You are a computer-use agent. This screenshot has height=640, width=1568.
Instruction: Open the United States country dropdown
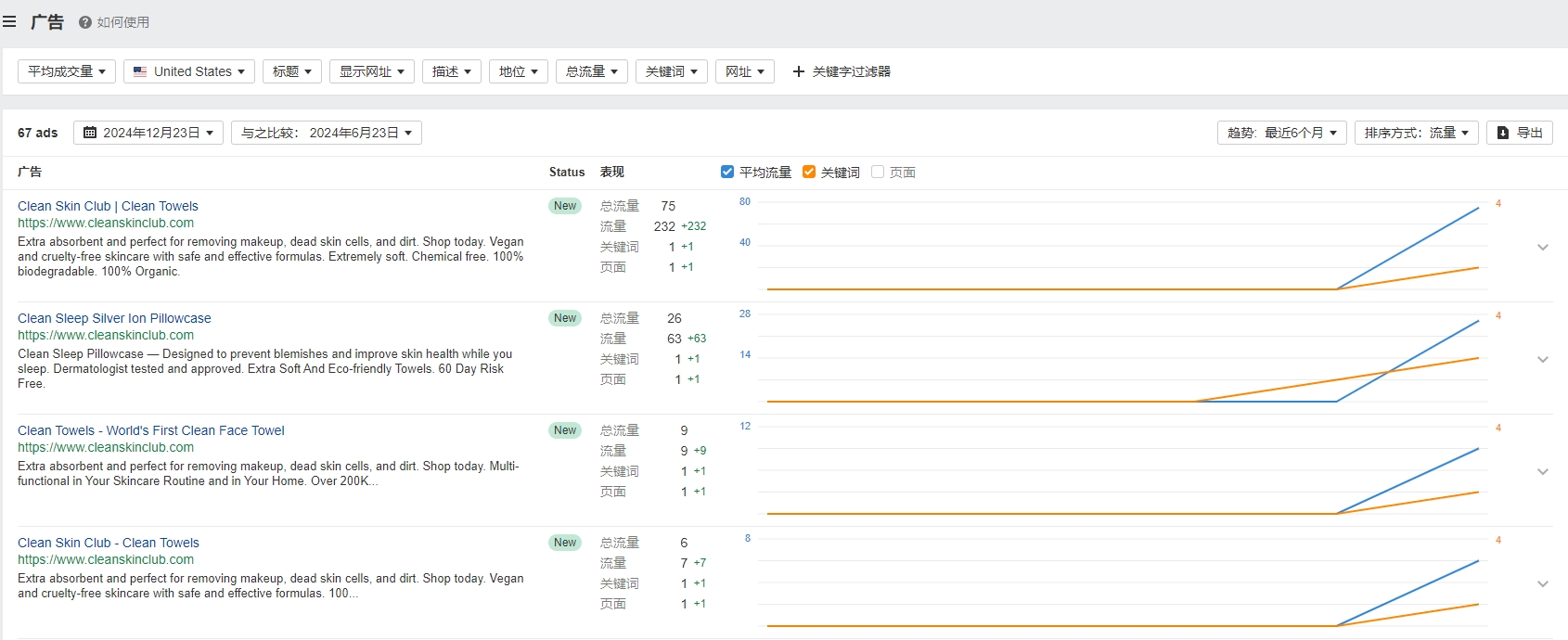click(x=189, y=71)
